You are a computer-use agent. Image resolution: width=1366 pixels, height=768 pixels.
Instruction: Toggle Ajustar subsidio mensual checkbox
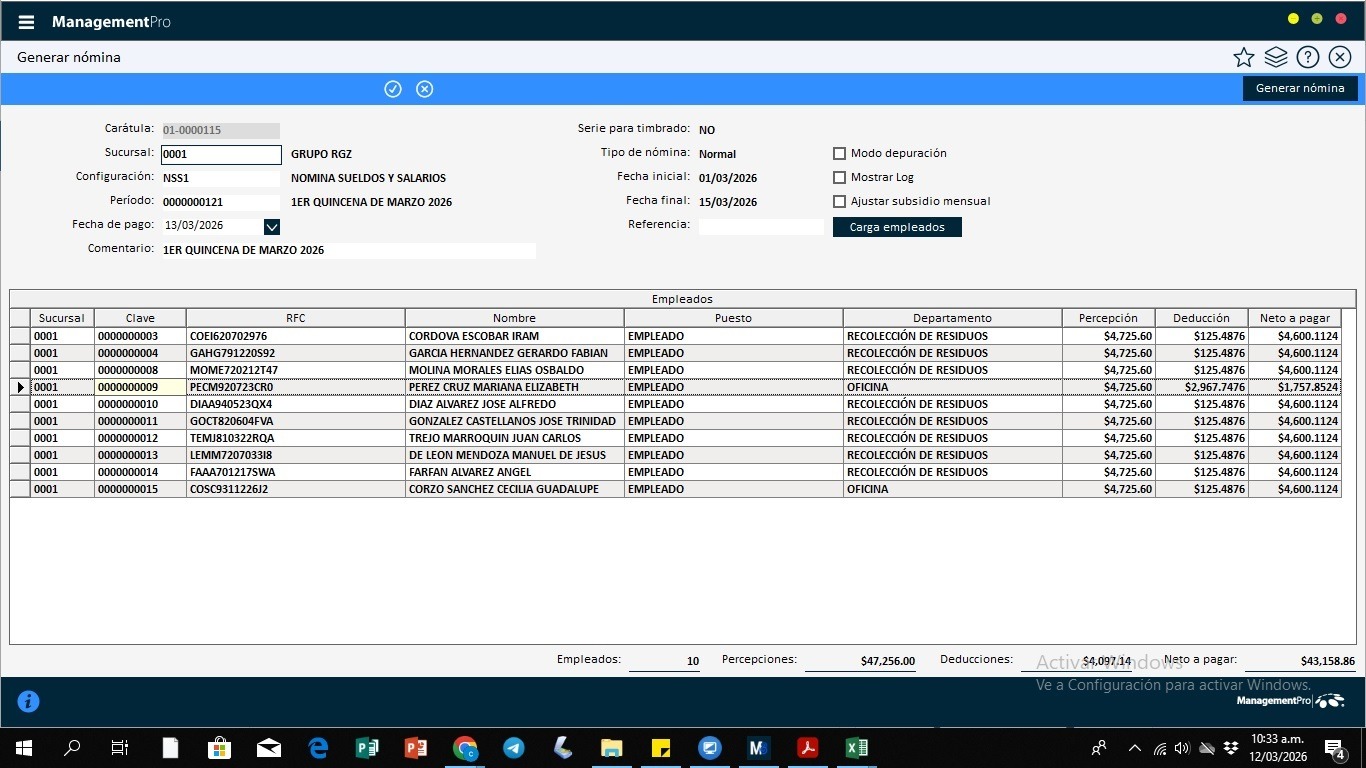(840, 202)
